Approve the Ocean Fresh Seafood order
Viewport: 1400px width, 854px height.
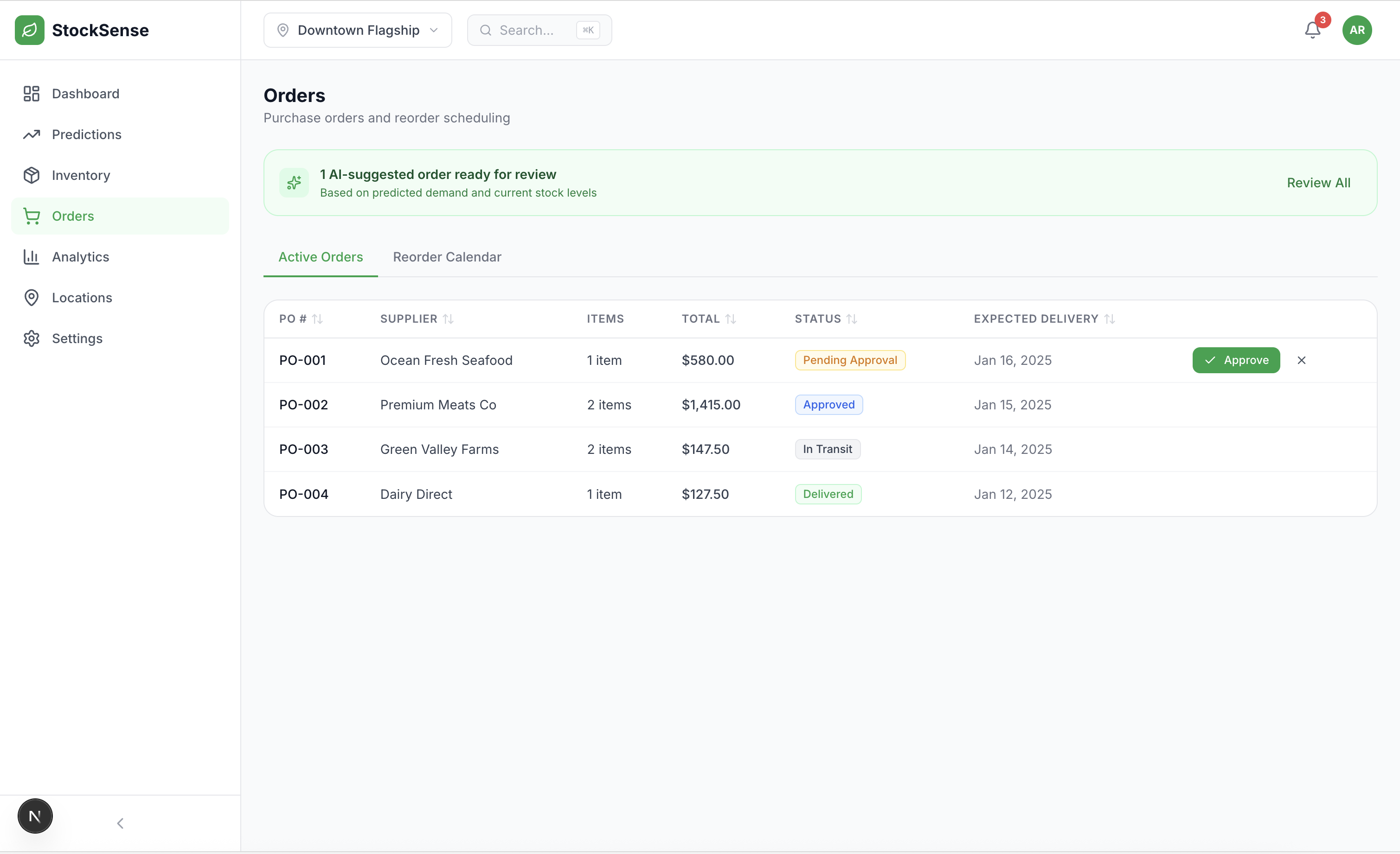(x=1235, y=360)
